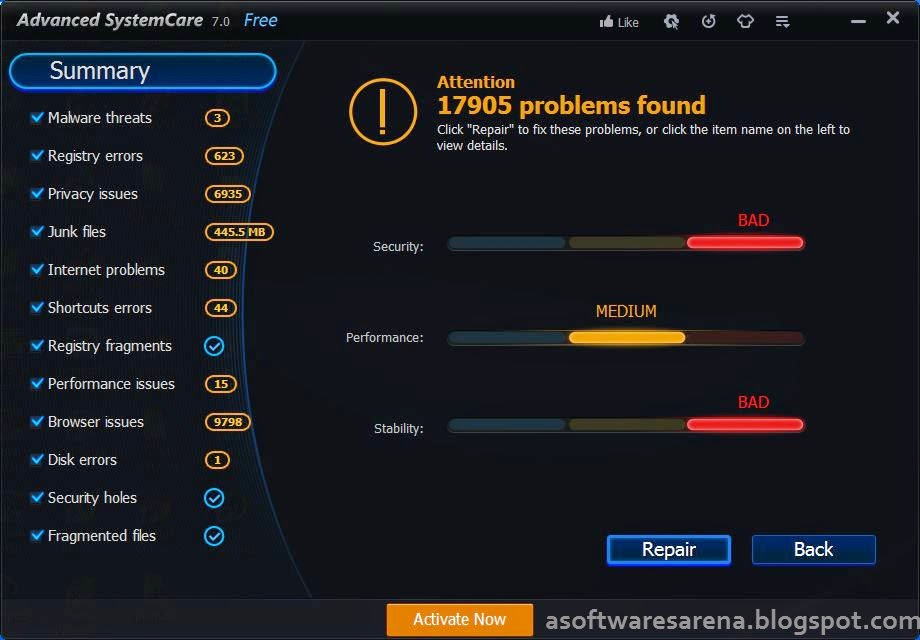View Privacy issues item details
The height and width of the screenshot is (640, 920).
click(93, 194)
